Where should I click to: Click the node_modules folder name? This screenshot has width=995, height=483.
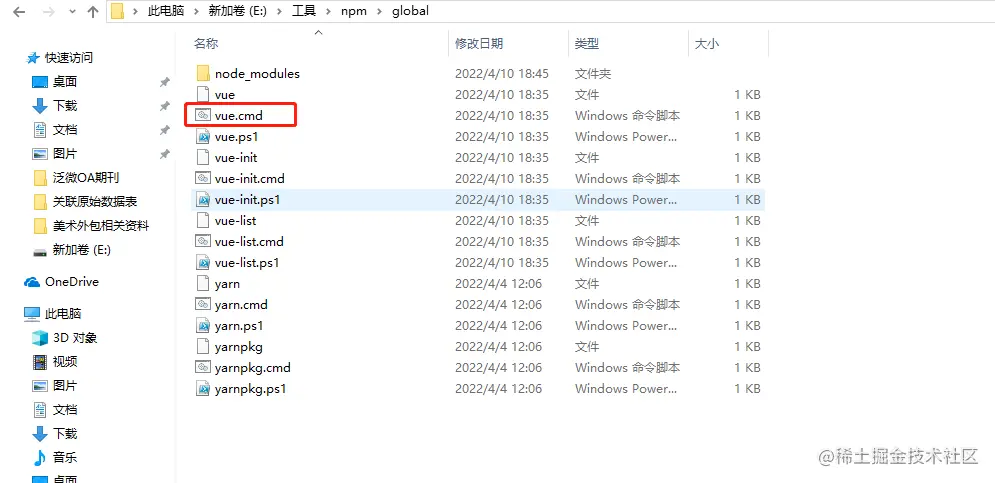click(257, 74)
